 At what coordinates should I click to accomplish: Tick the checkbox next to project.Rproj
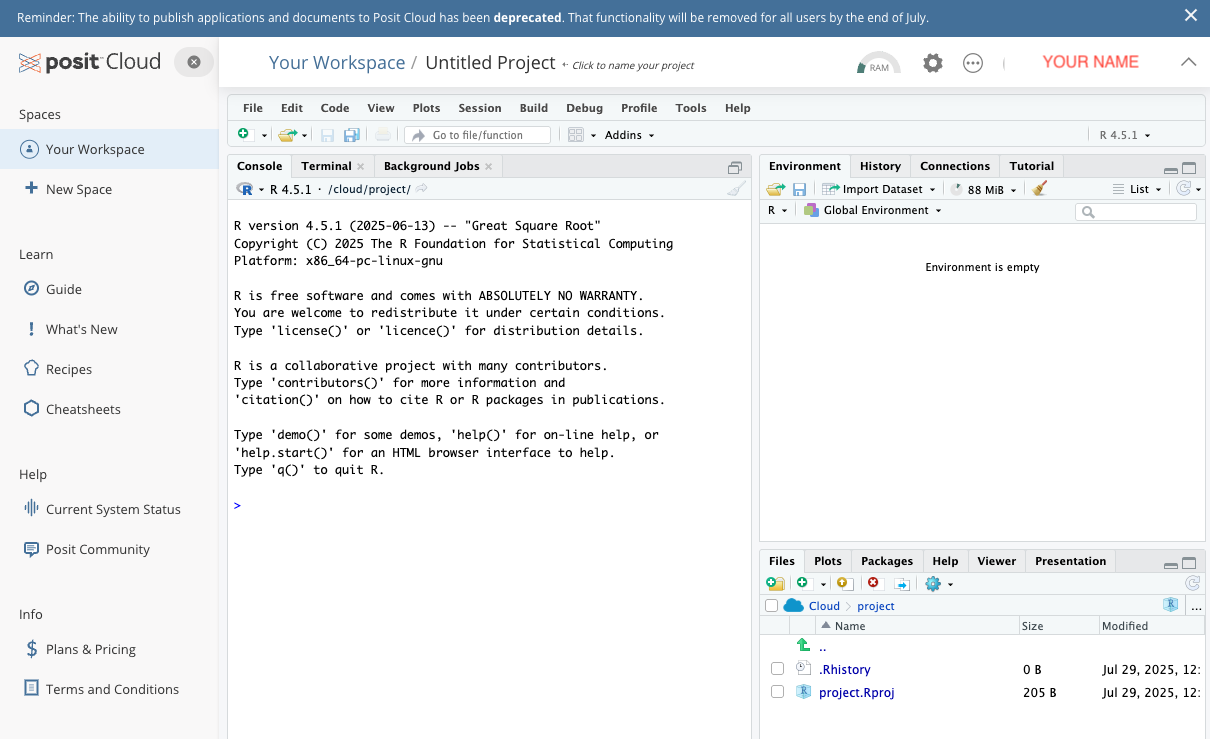(777, 692)
